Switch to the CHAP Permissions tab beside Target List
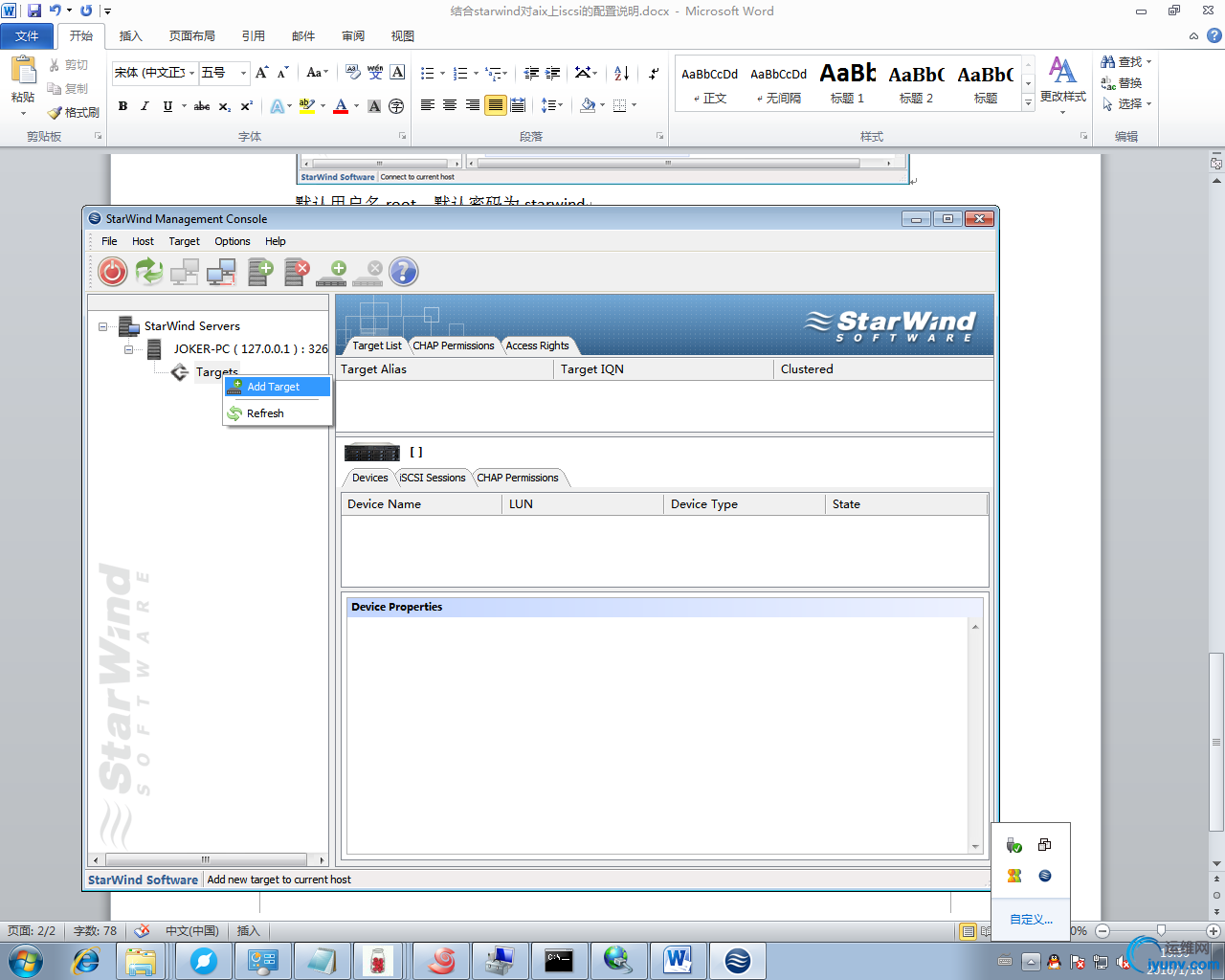The image size is (1225, 980). [454, 345]
